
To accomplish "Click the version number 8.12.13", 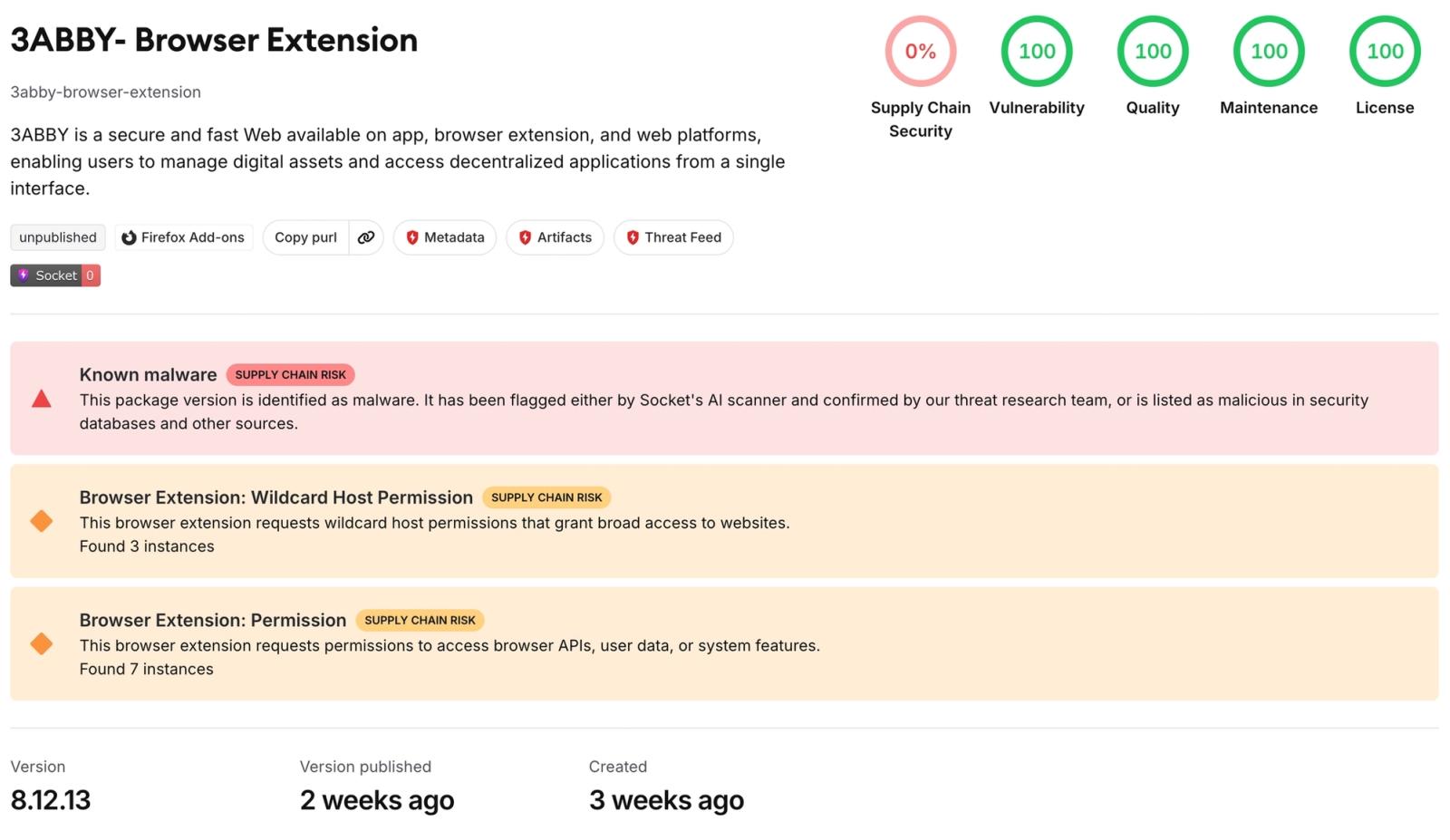I will (x=51, y=800).
